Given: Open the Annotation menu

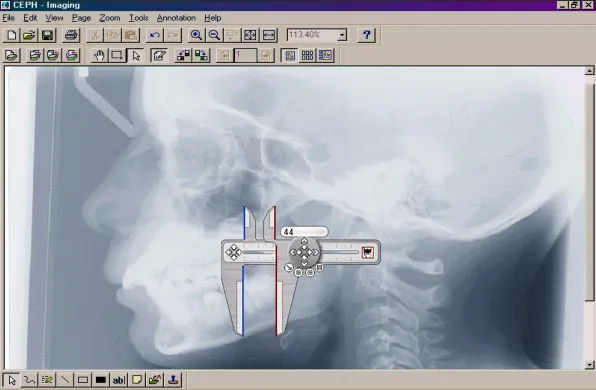Looking at the screenshot, I should coord(176,18).
